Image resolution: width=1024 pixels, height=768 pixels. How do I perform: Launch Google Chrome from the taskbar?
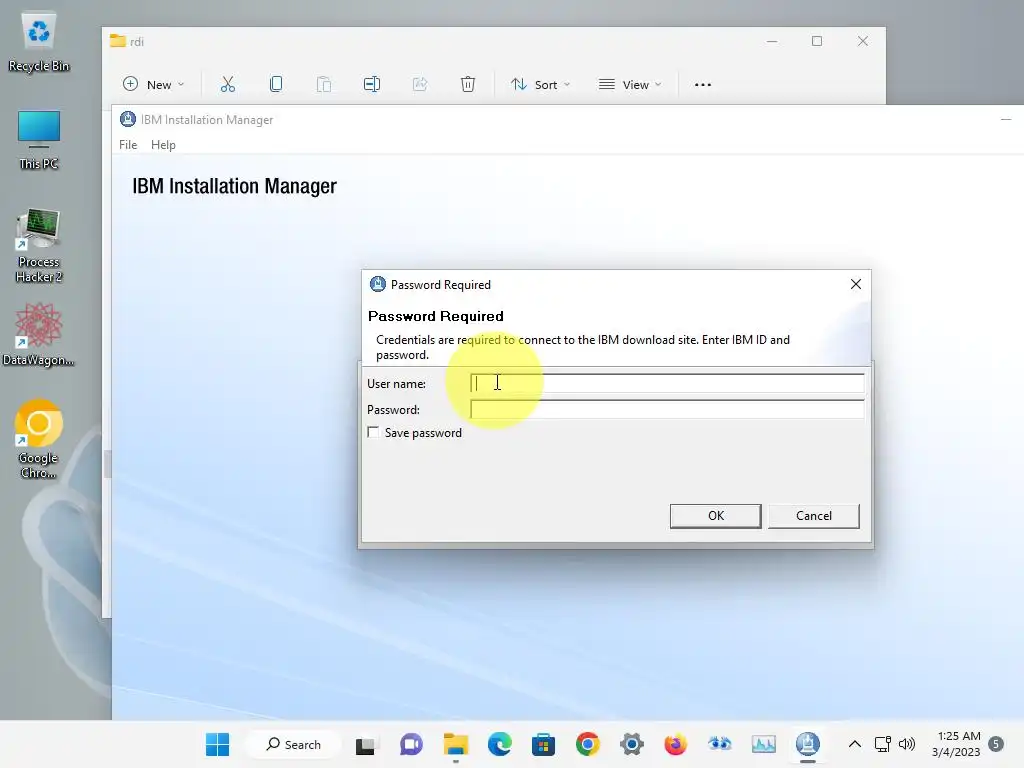coord(588,744)
